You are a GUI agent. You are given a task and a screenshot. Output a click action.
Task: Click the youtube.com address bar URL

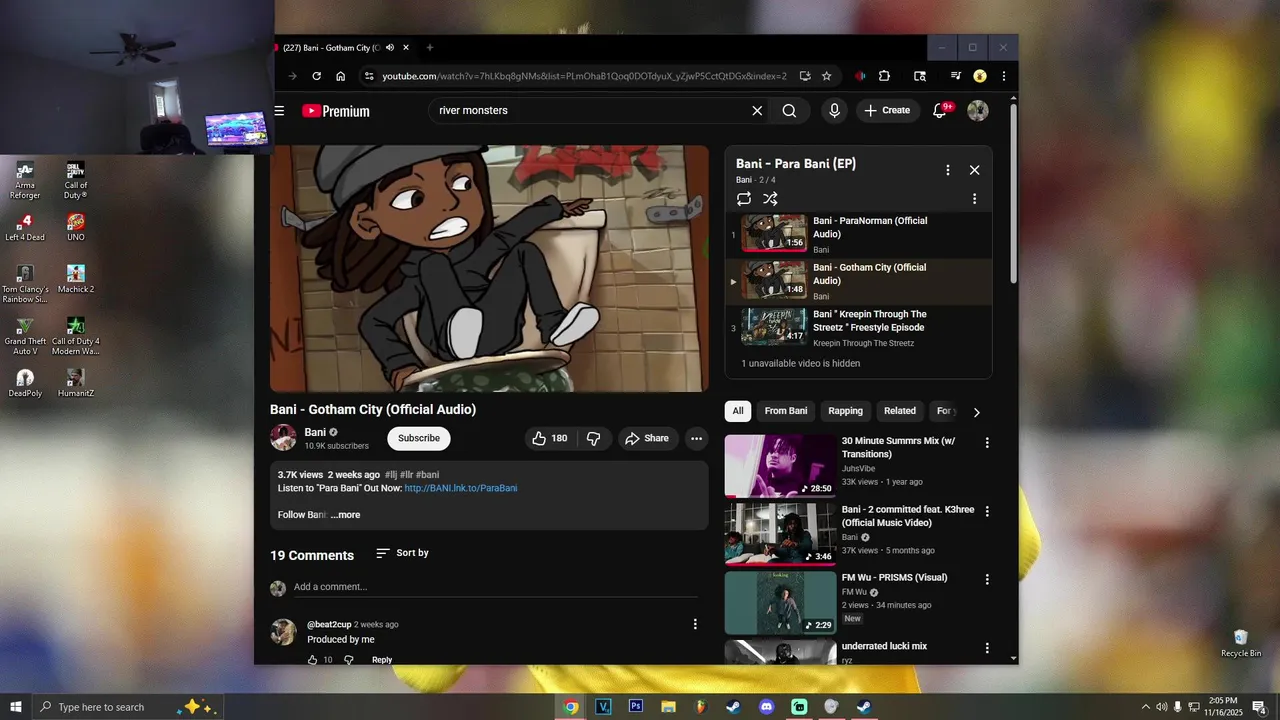tap(584, 76)
